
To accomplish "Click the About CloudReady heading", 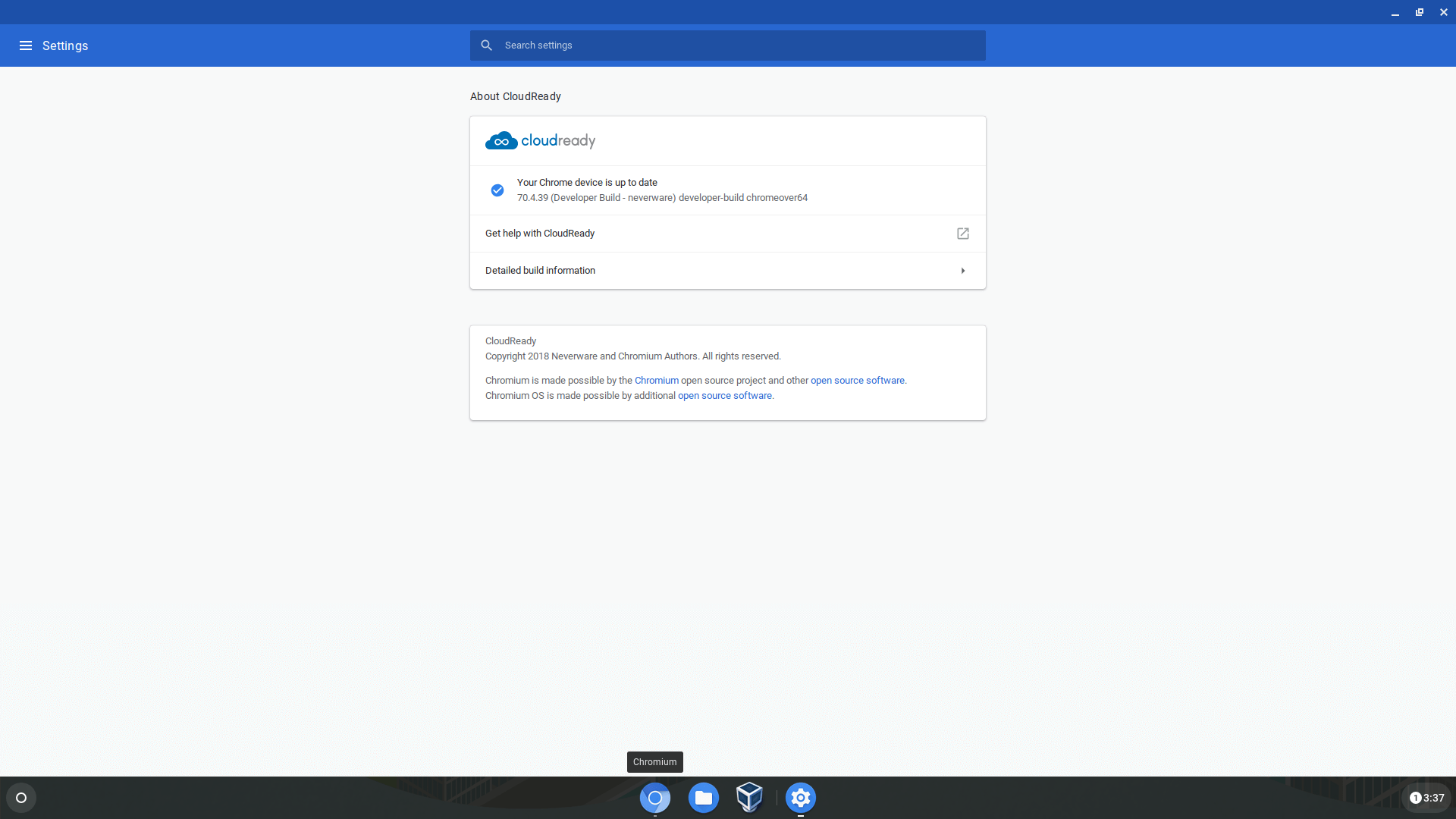I will tap(516, 96).
